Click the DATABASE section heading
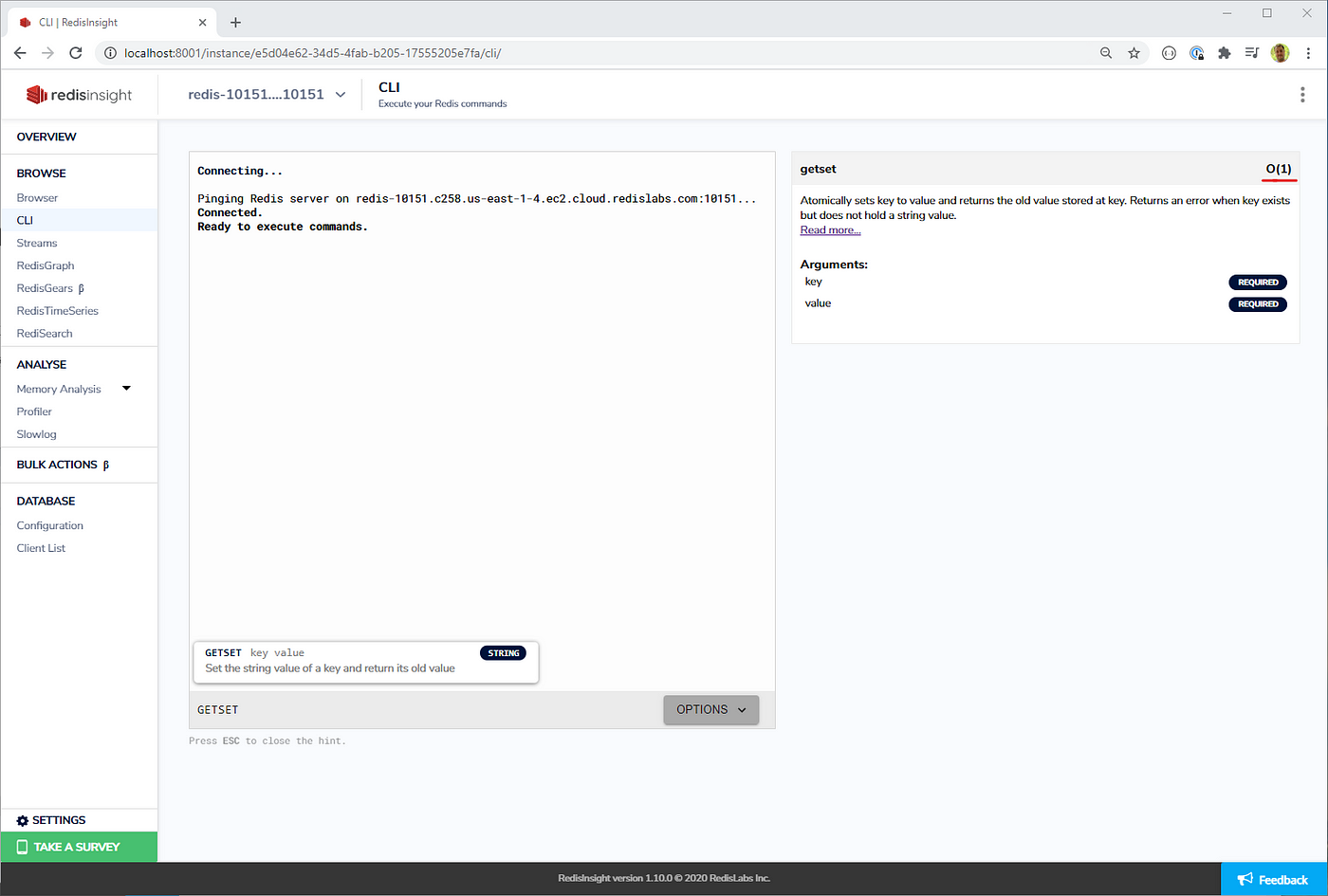 click(x=46, y=501)
